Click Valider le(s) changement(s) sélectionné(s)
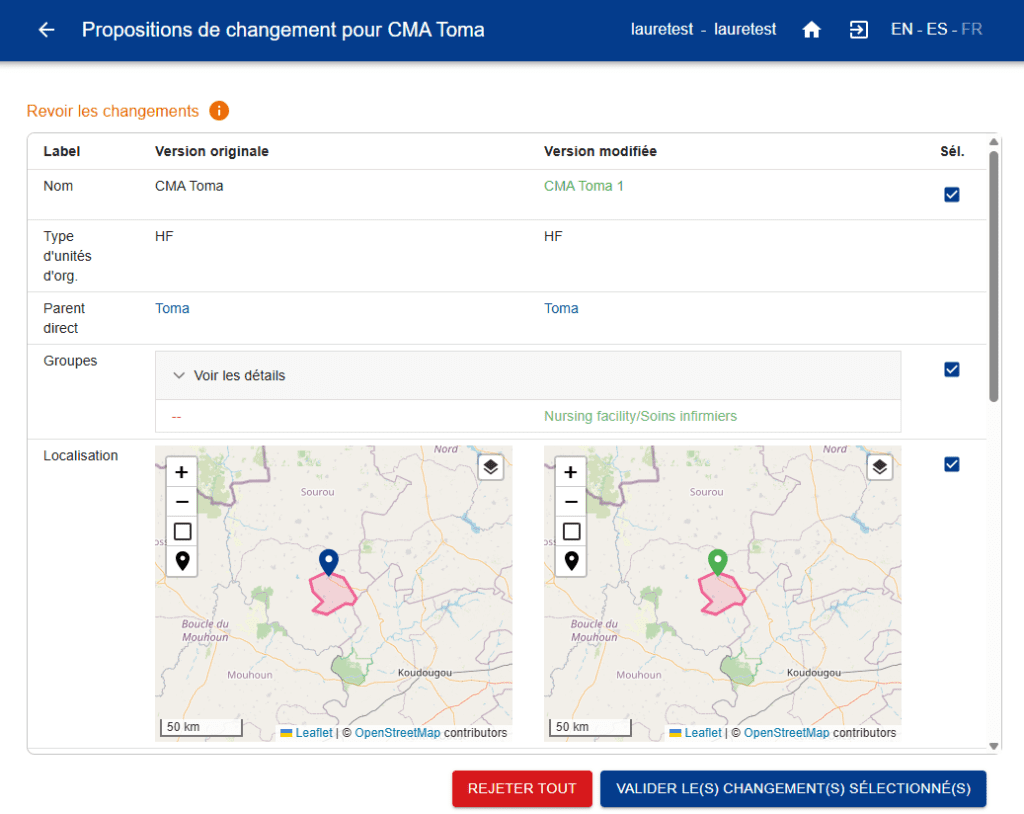The height and width of the screenshot is (814, 1024). click(x=793, y=788)
